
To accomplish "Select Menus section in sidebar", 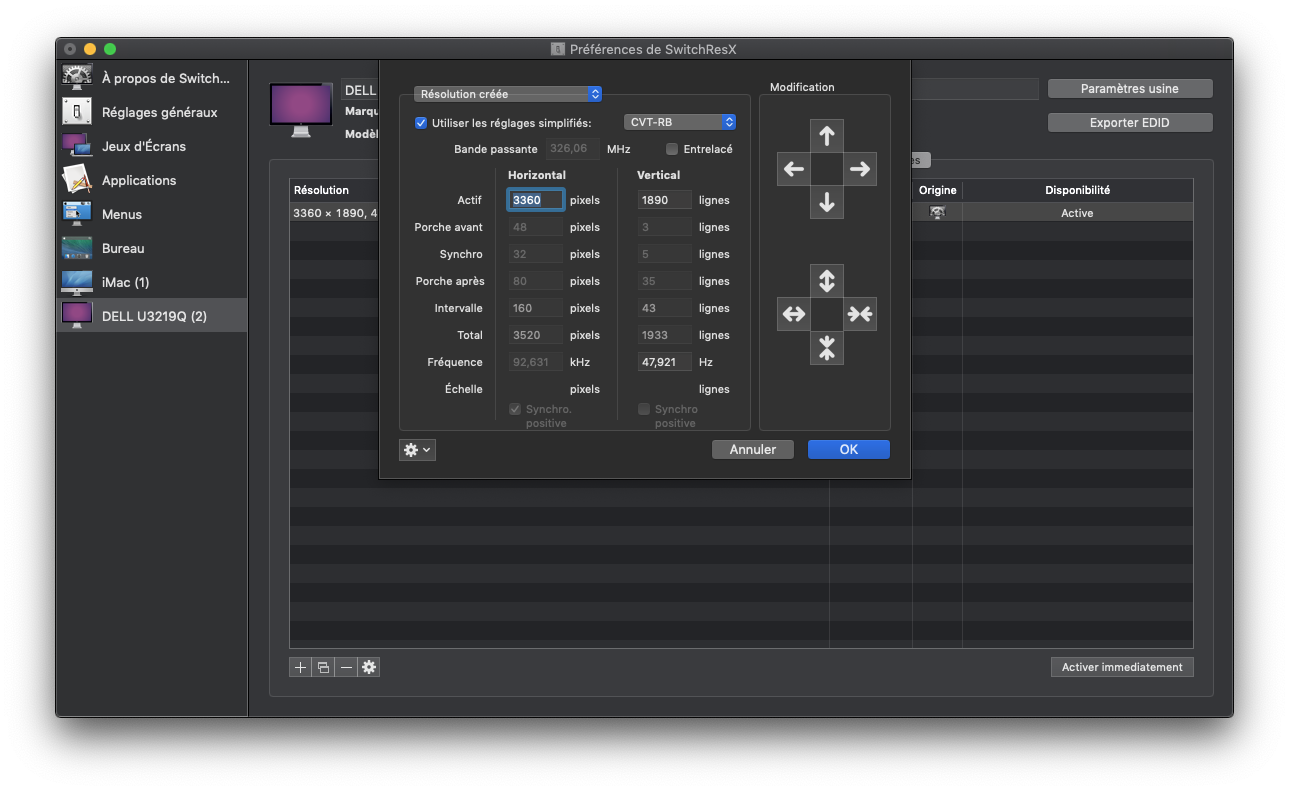I will [151, 214].
